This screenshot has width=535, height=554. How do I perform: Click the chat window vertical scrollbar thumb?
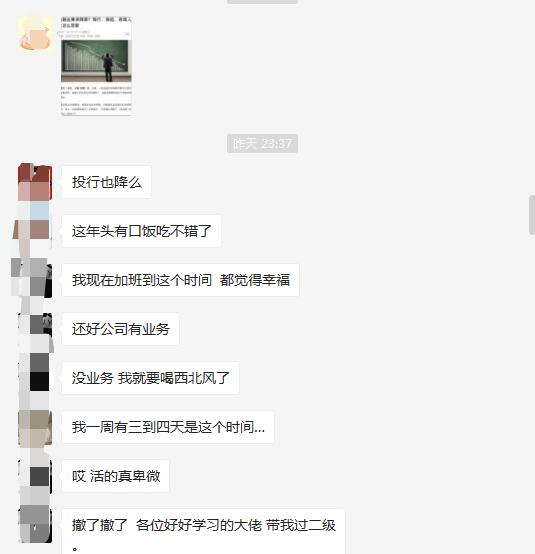[x=532, y=214]
